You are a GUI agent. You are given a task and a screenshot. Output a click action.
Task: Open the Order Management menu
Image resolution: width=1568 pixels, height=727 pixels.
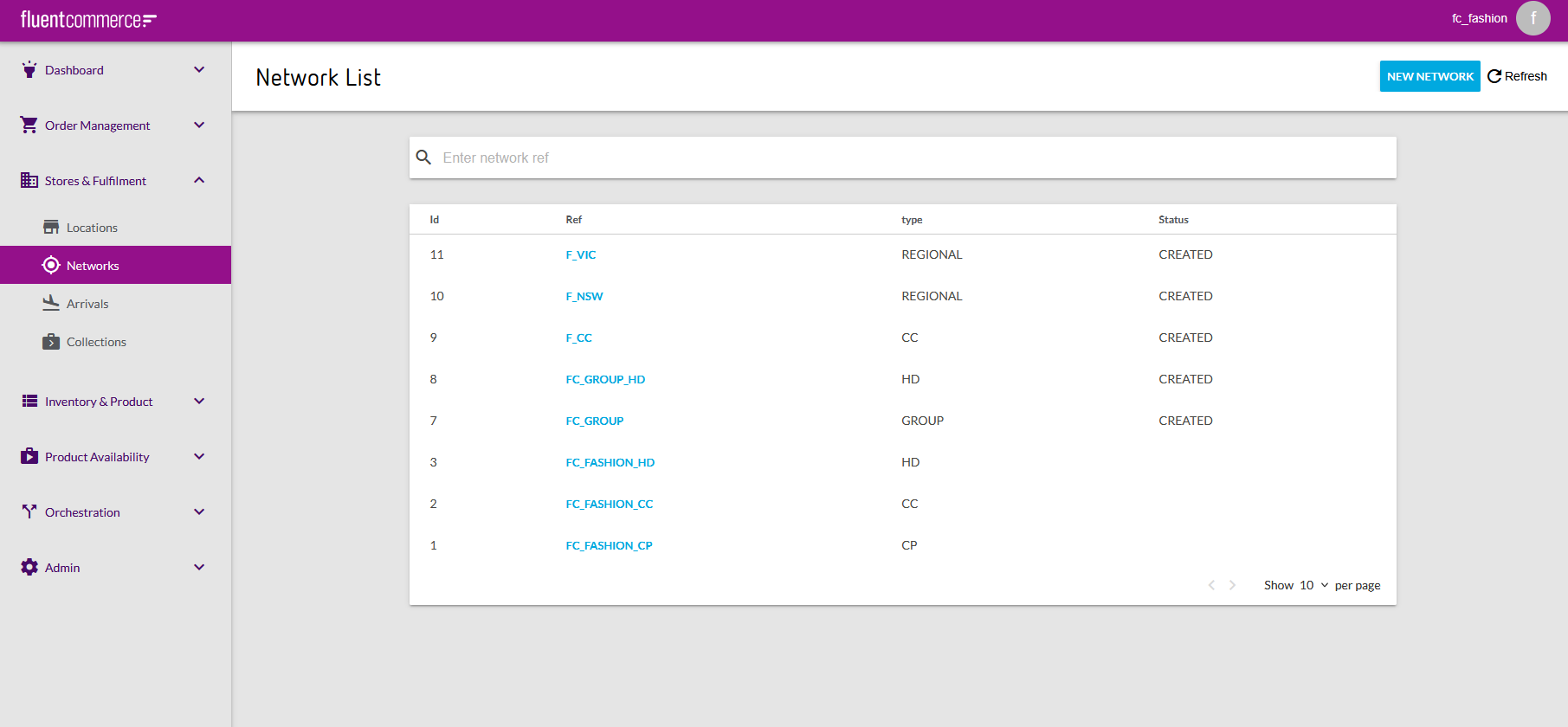[97, 125]
